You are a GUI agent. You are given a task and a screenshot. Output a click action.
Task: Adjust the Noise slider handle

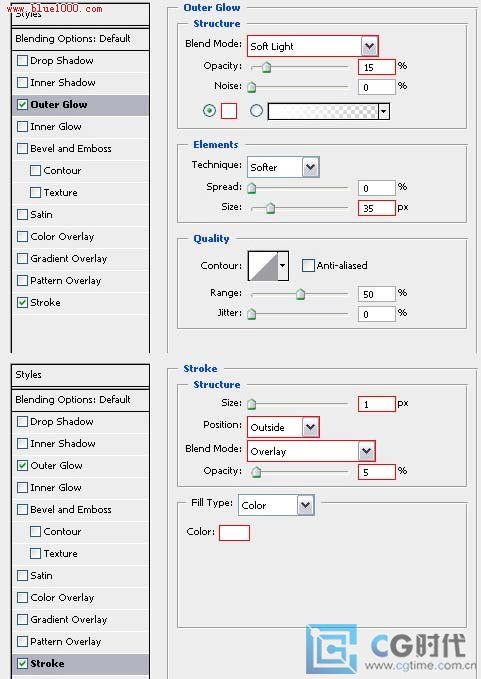point(252,87)
